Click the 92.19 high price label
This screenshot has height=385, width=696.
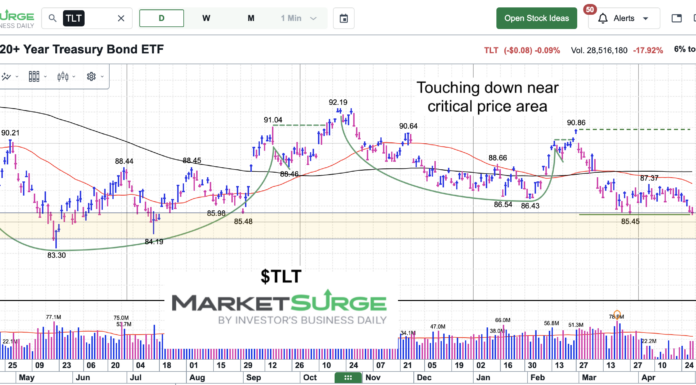pos(338,102)
